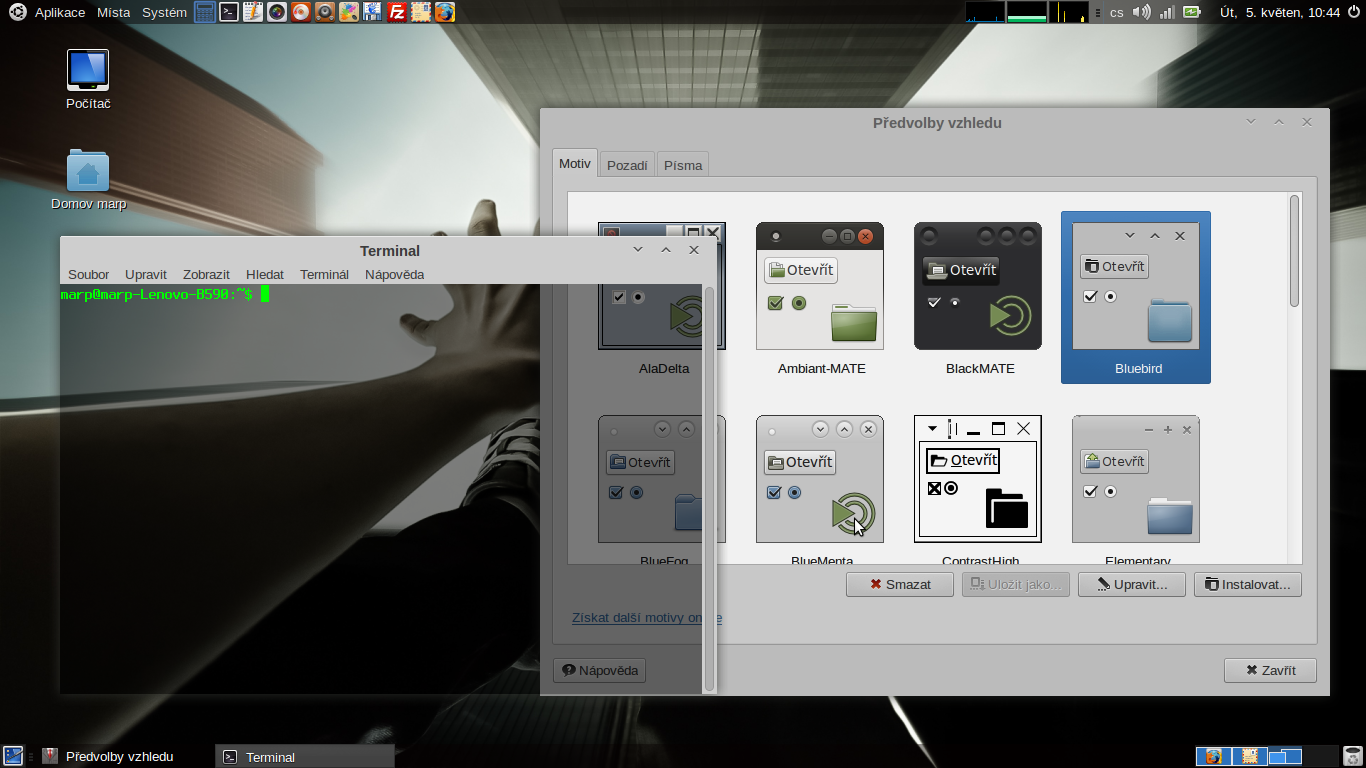Click the show desktop button in bottom panel
Screen dimensions: 1366x768
click(x=13, y=756)
